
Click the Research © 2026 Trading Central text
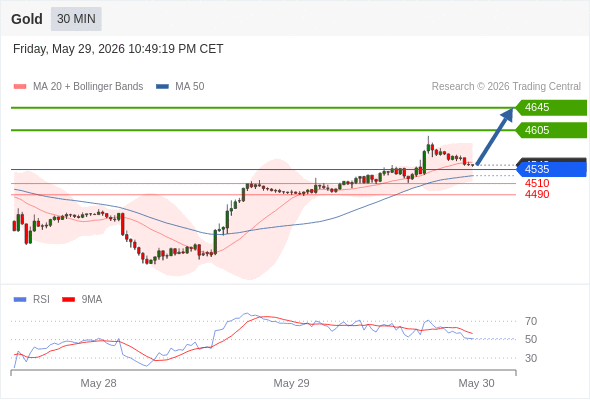pos(506,87)
